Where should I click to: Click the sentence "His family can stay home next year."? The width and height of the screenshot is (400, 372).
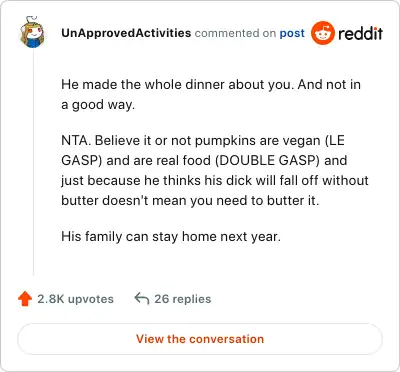(x=171, y=237)
